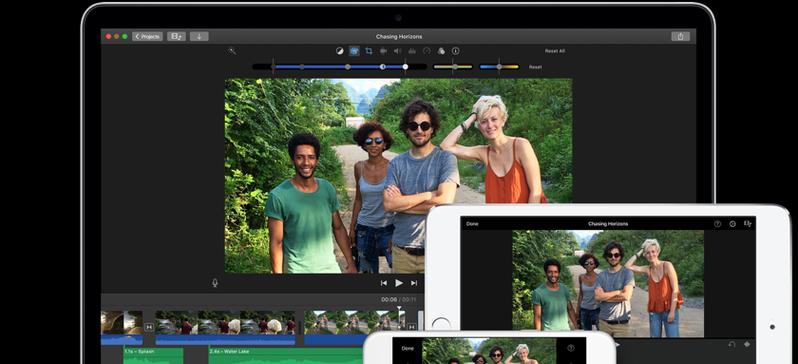Click the shadows handle on the blue slider
This screenshot has height=364, width=798.
point(302,67)
